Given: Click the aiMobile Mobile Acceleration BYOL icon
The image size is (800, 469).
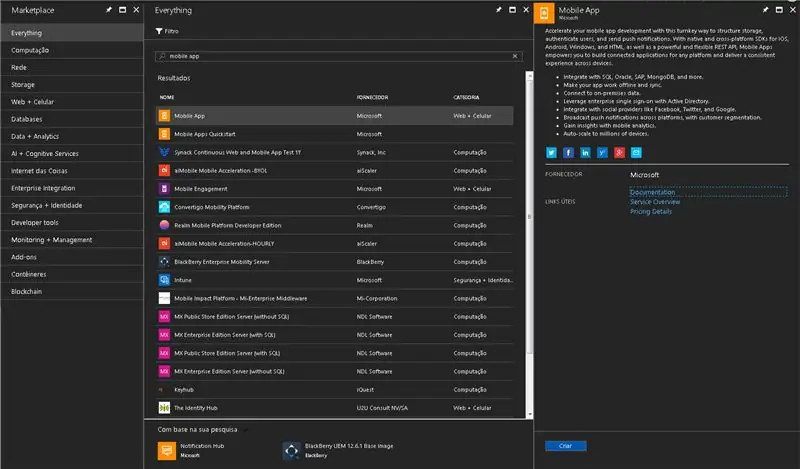Looking at the screenshot, I should (x=164, y=170).
